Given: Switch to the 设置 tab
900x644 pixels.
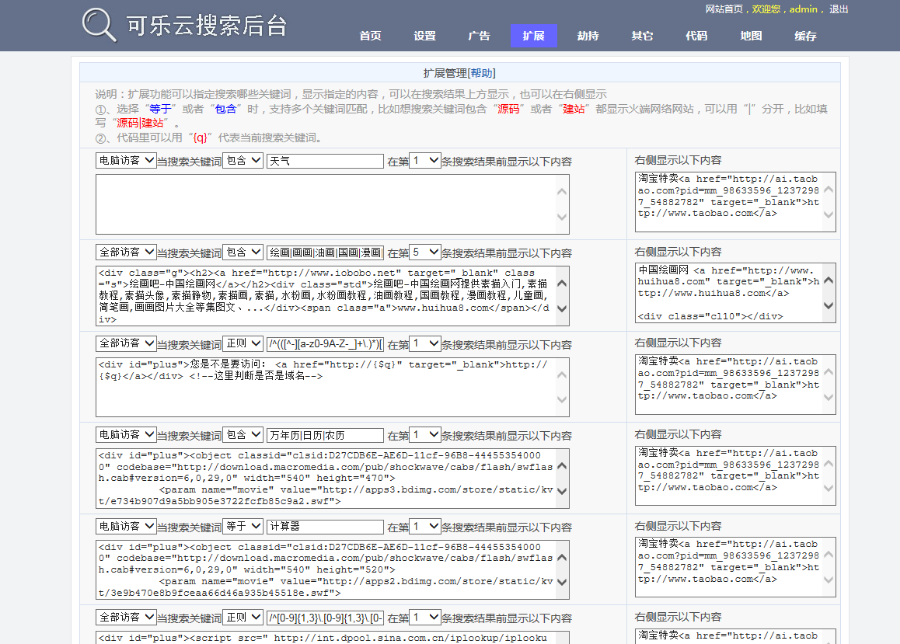Looking at the screenshot, I should point(425,36).
